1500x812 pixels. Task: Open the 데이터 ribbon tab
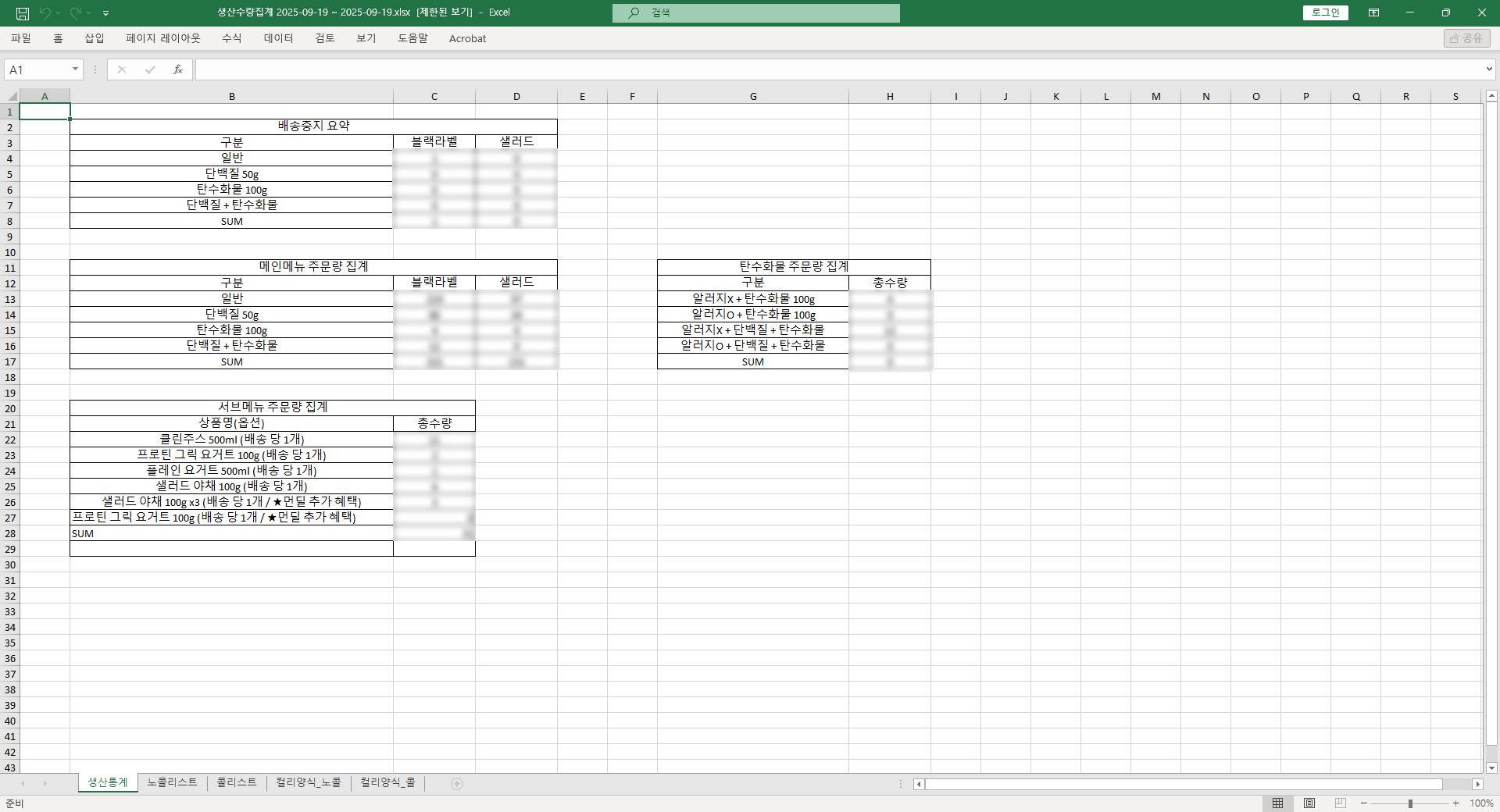(x=278, y=38)
